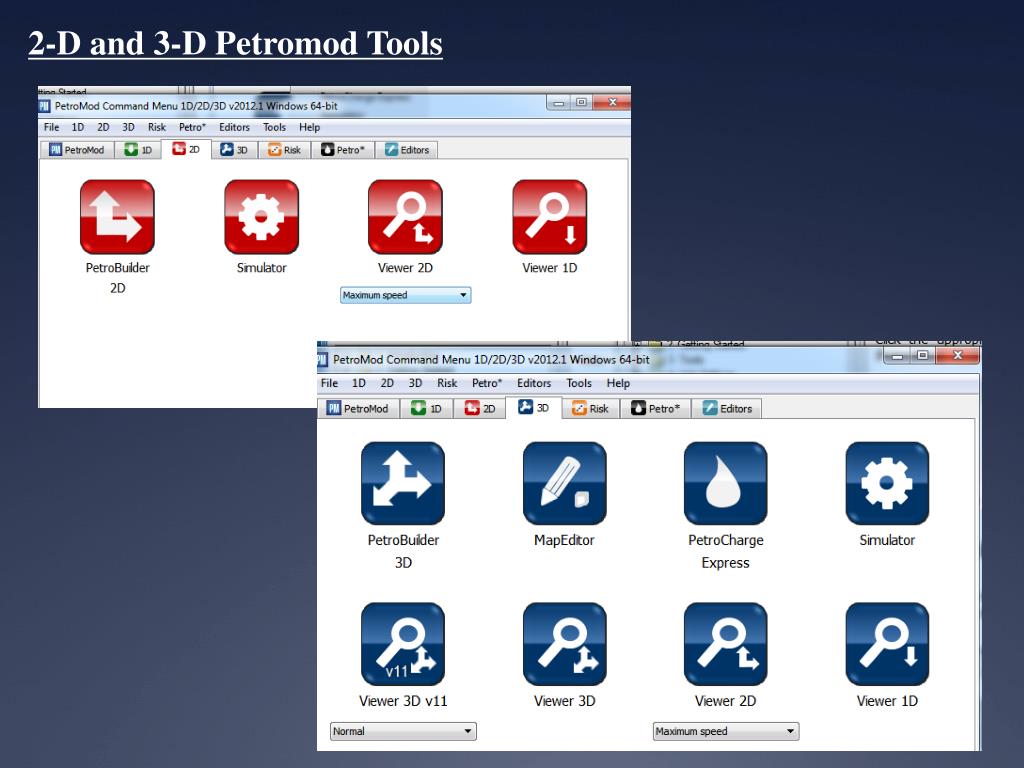Select the active 2D tab in 2D window
Viewport: 1024px width, 768px height.
[186, 150]
